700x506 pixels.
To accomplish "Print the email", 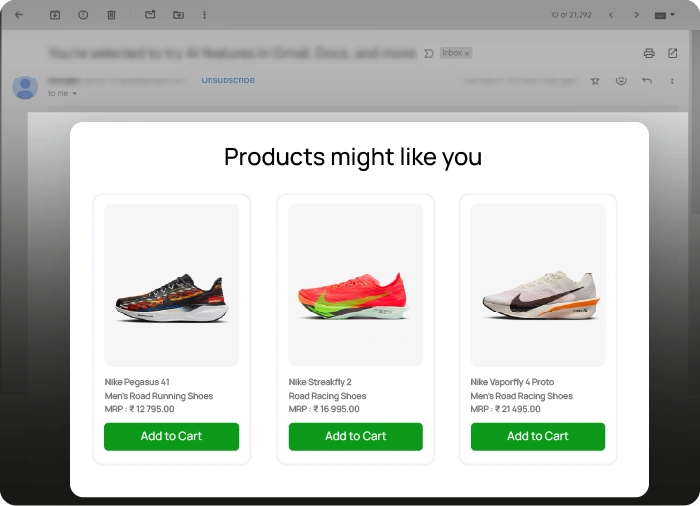I will click(649, 53).
